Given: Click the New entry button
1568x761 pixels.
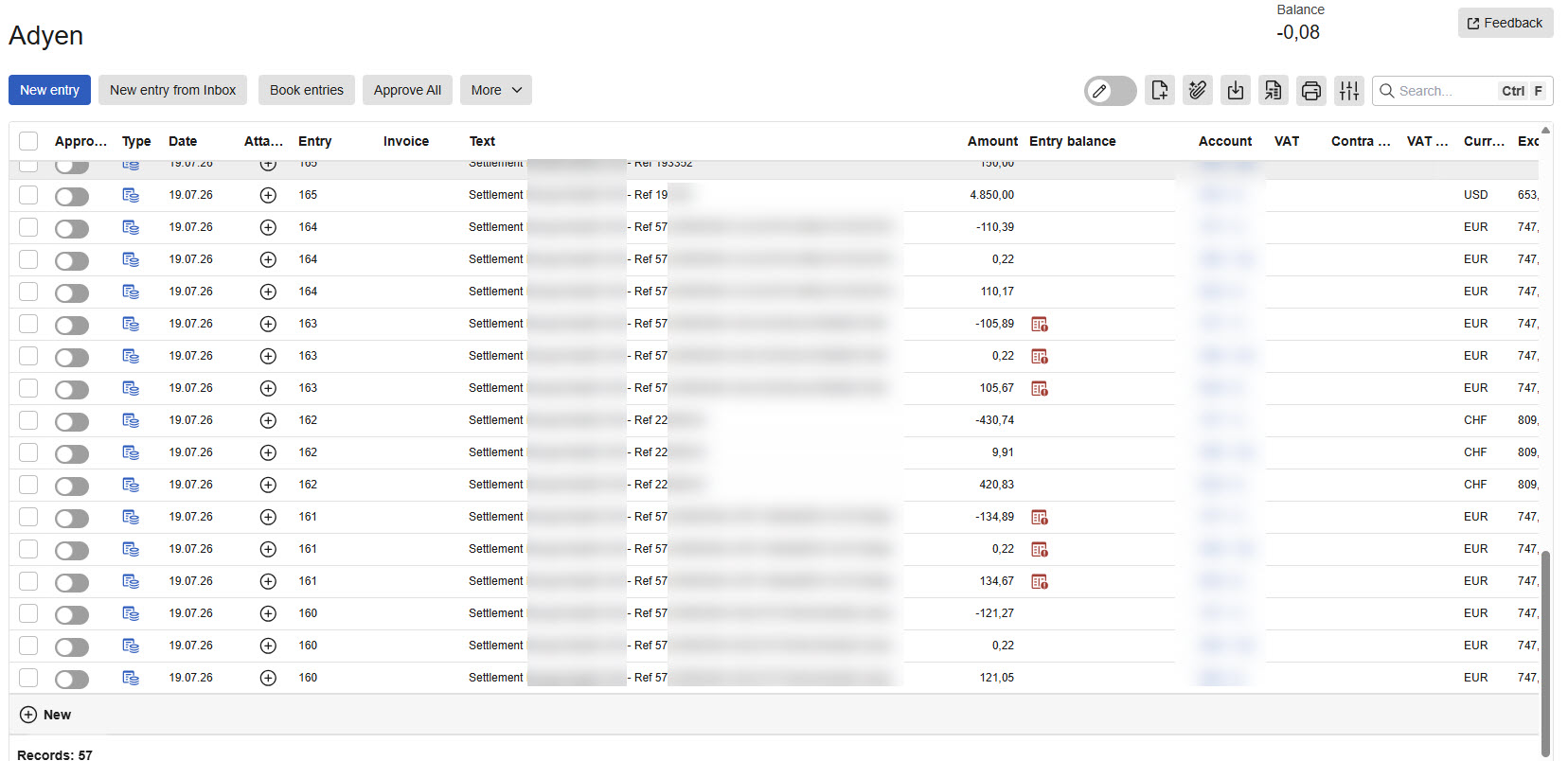Looking at the screenshot, I should click(x=50, y=90).
